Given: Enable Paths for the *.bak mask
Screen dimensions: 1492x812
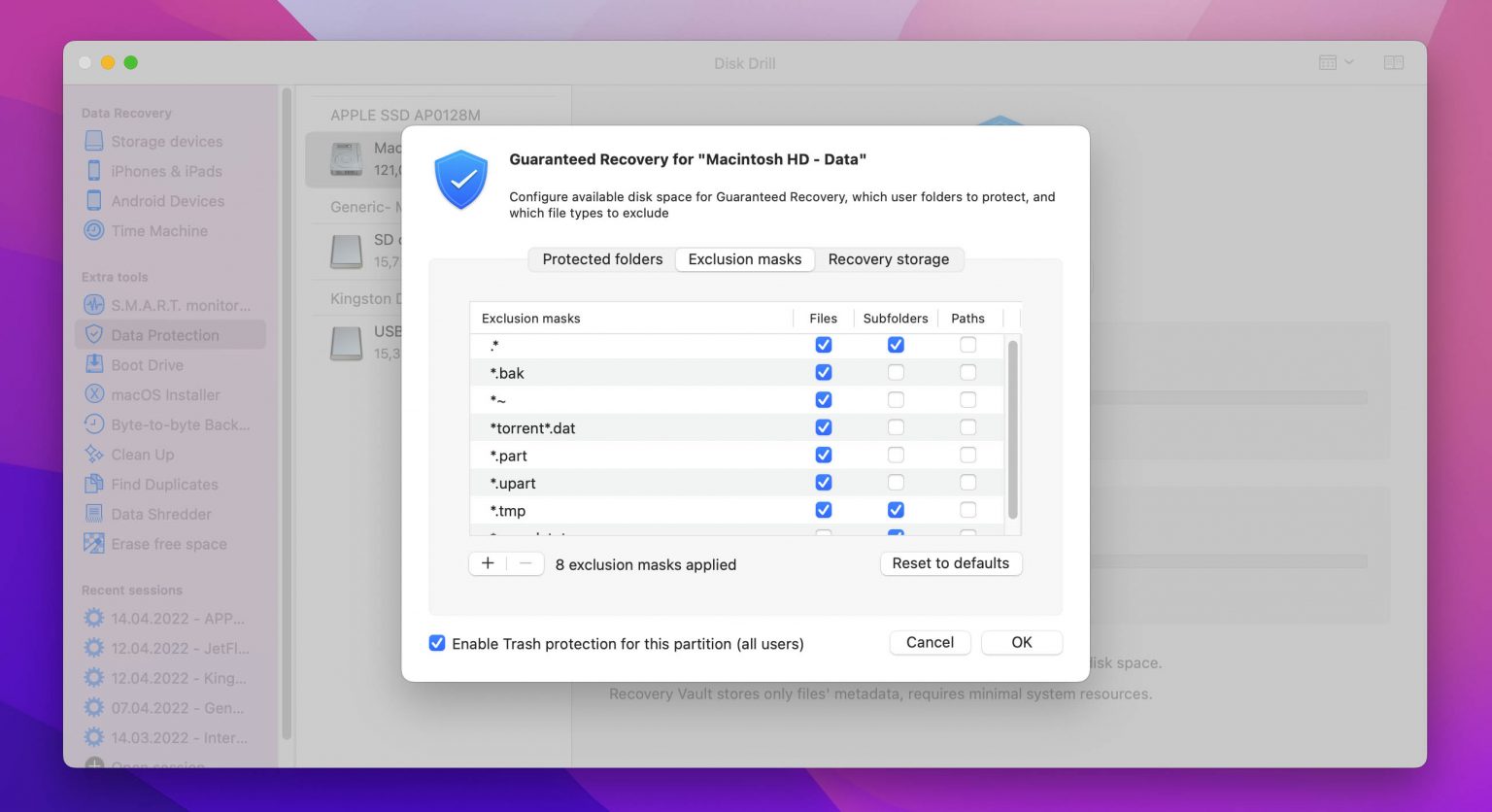Looking at the screenshot, I should [x=967, y=372].
